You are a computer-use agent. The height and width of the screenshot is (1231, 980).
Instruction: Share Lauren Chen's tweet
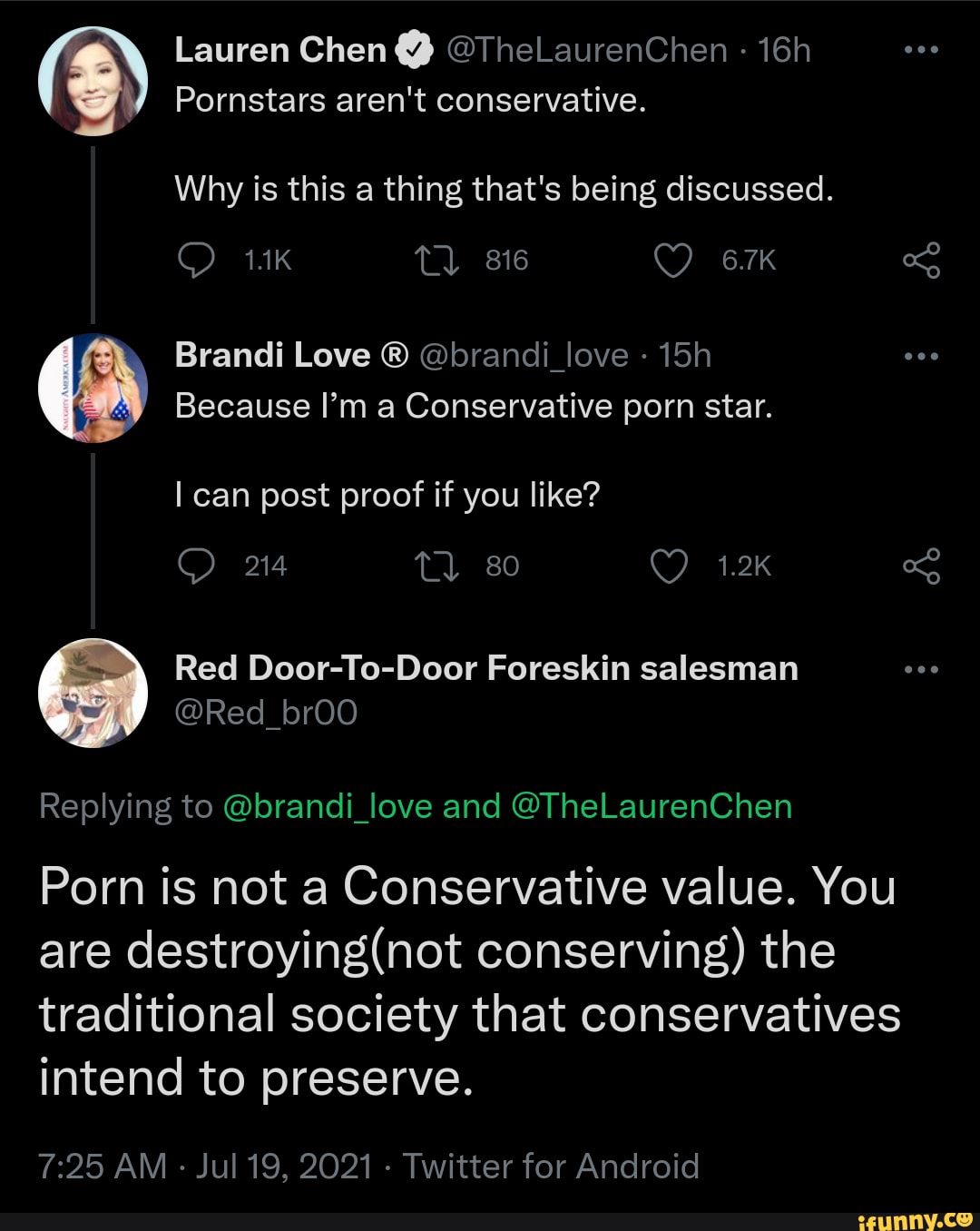921,261
